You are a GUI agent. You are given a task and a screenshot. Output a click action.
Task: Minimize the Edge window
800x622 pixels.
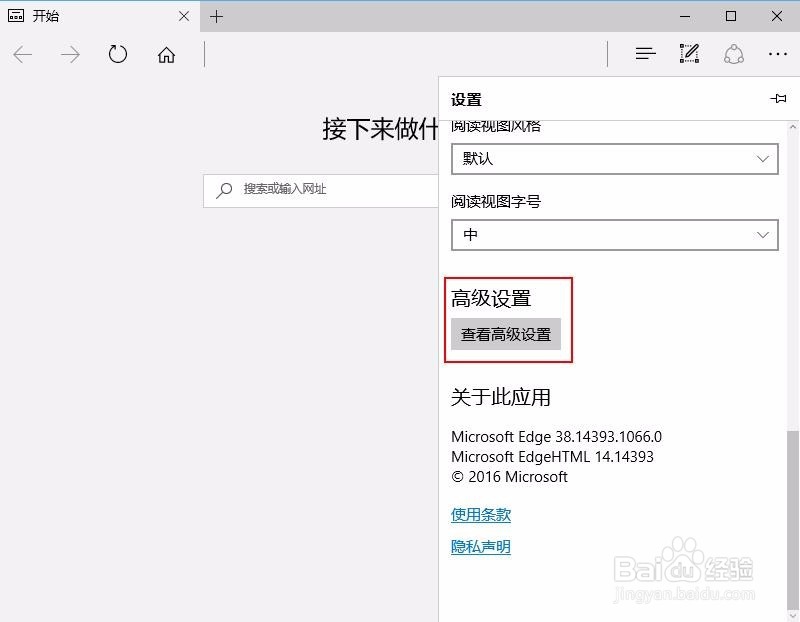coord(685,16)
